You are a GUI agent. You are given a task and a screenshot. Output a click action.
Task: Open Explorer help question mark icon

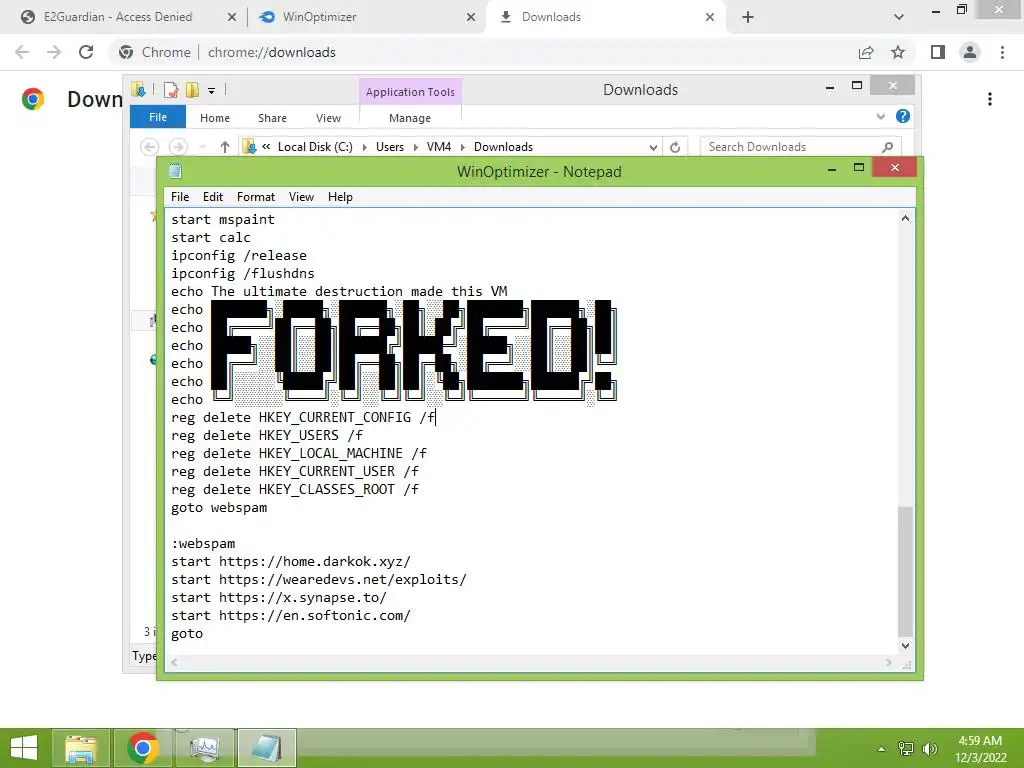coord(903,116)
